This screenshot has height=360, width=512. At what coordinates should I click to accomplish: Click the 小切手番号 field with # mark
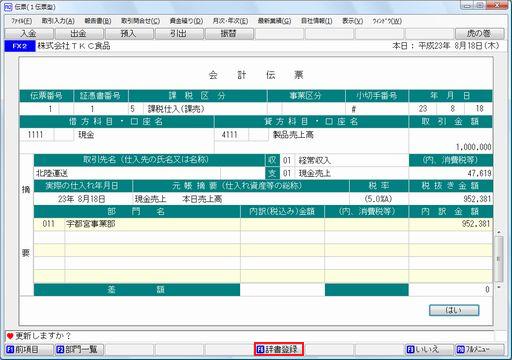[x=377, y=109]
